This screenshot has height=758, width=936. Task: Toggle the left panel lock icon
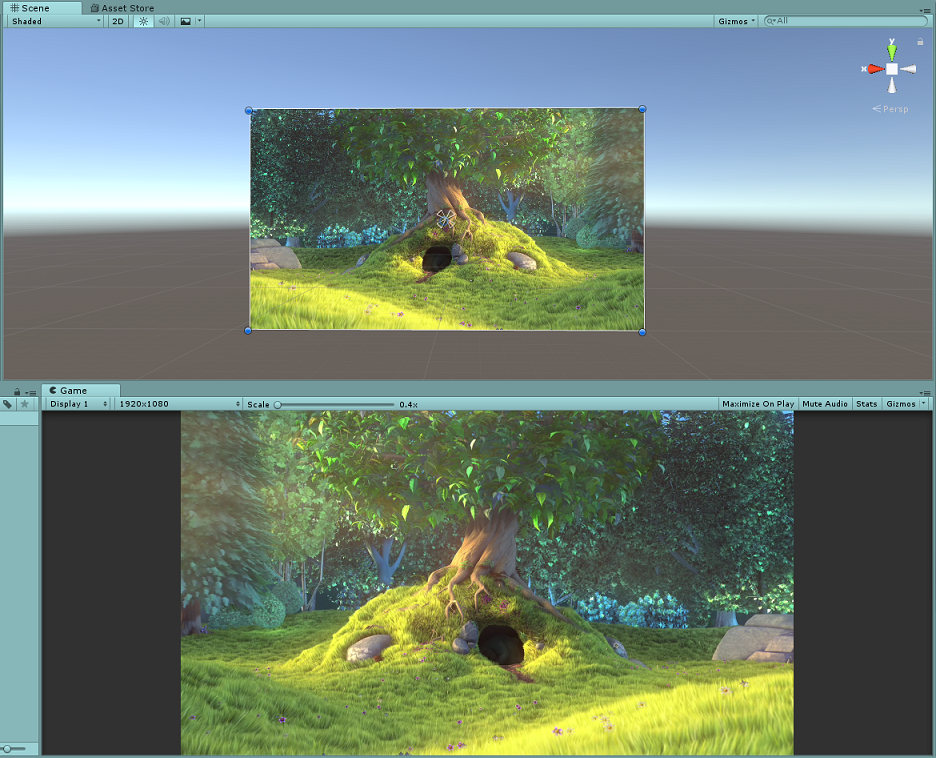[17, 392]
